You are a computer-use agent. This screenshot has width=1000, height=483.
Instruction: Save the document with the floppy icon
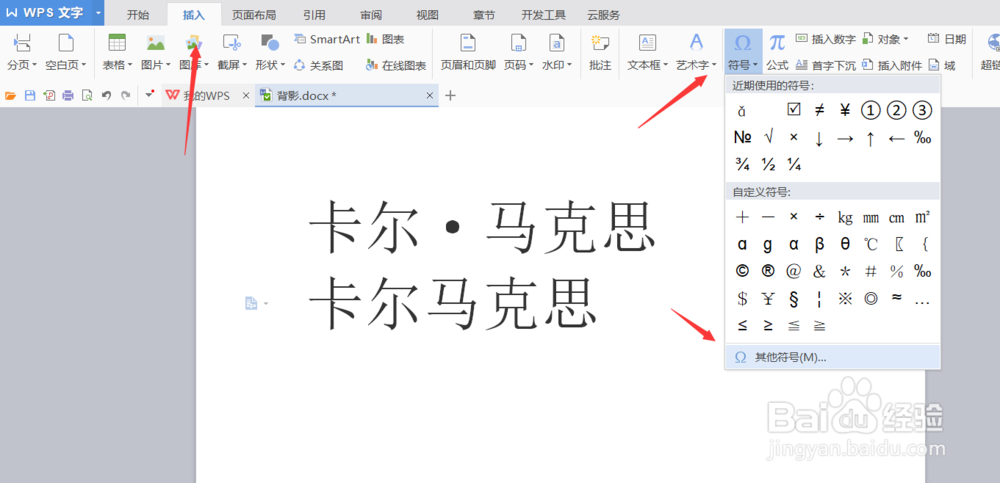click(29, 96)
